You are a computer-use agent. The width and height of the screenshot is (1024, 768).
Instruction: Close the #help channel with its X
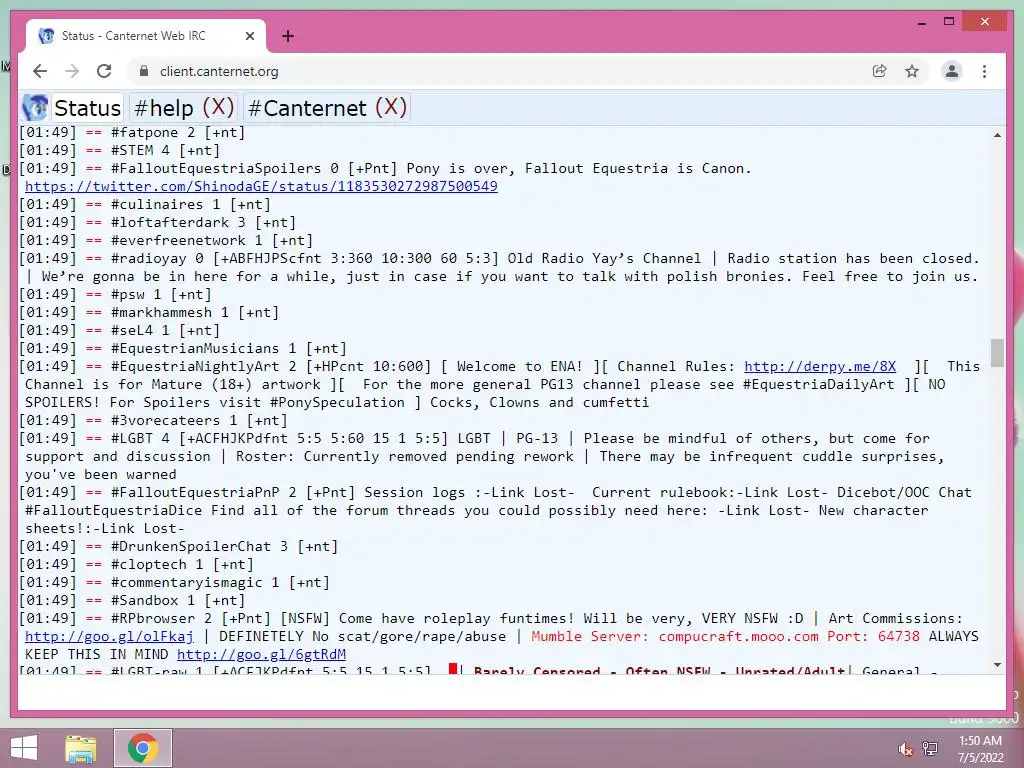pyautogui.click(x=218, y=107)
